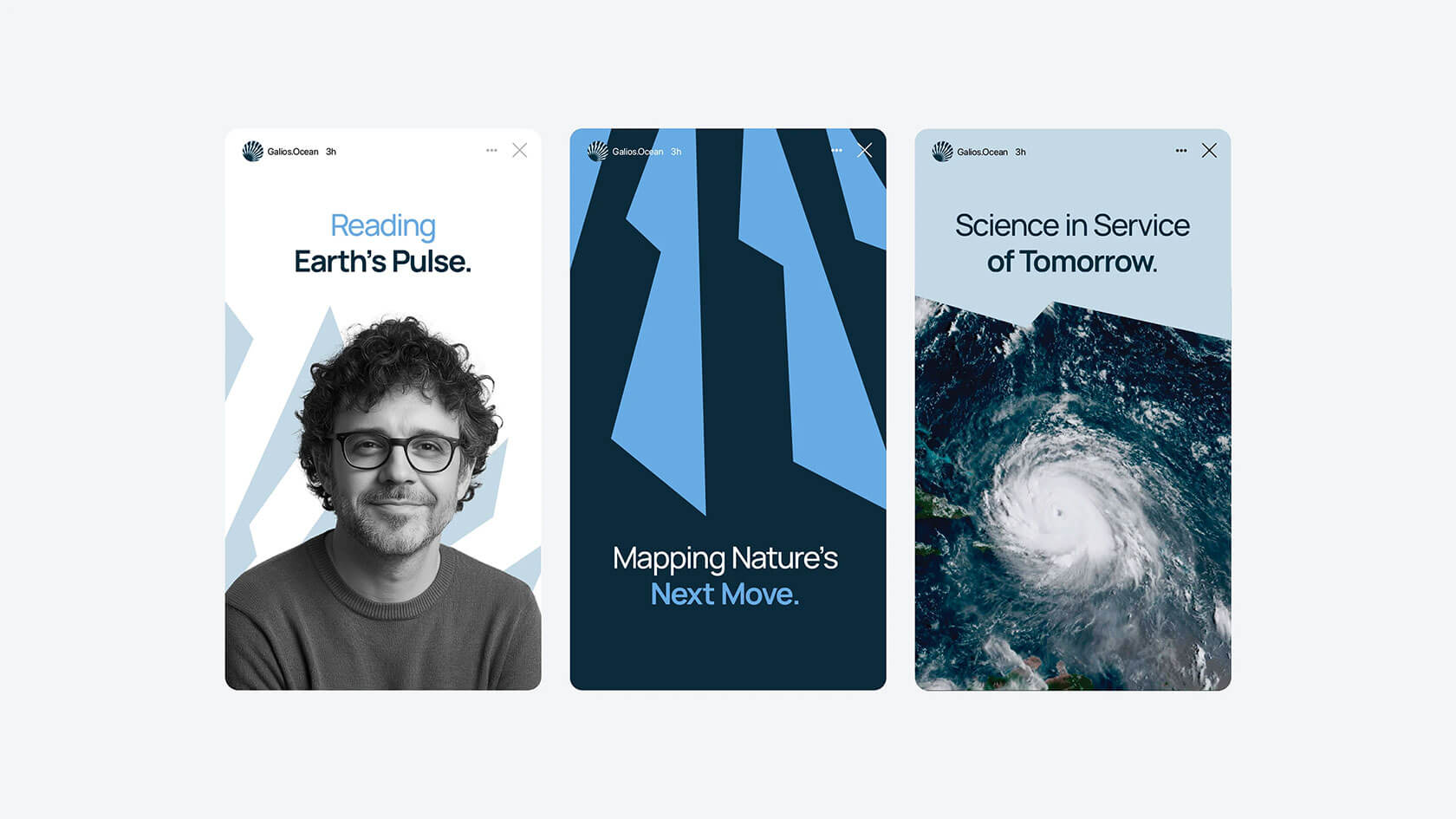Open the three-dot menu on Mapping Nature's story
The image size is (1456, 819).
pos(836,151)
